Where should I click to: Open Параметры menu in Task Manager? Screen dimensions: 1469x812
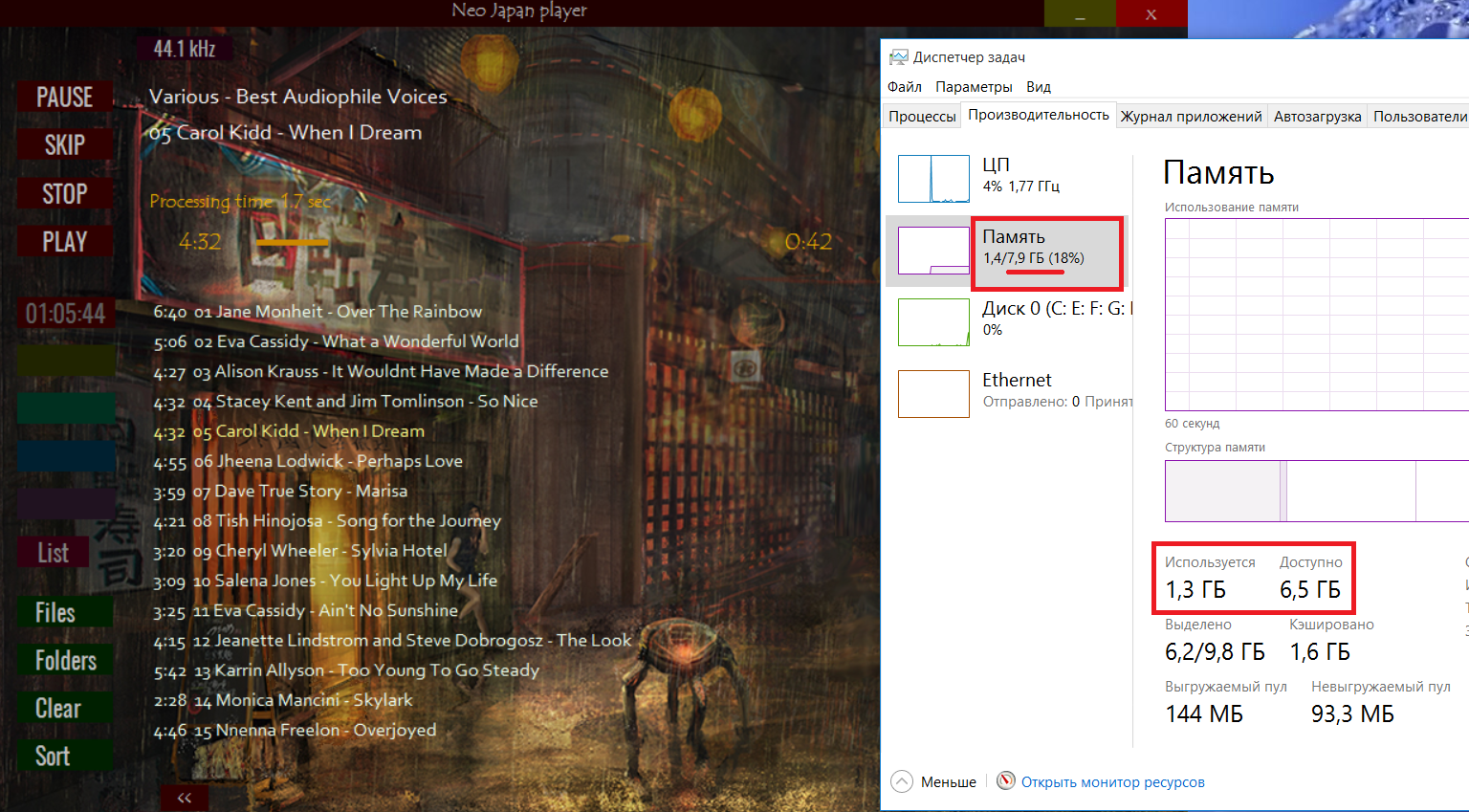tap(974, 87)
